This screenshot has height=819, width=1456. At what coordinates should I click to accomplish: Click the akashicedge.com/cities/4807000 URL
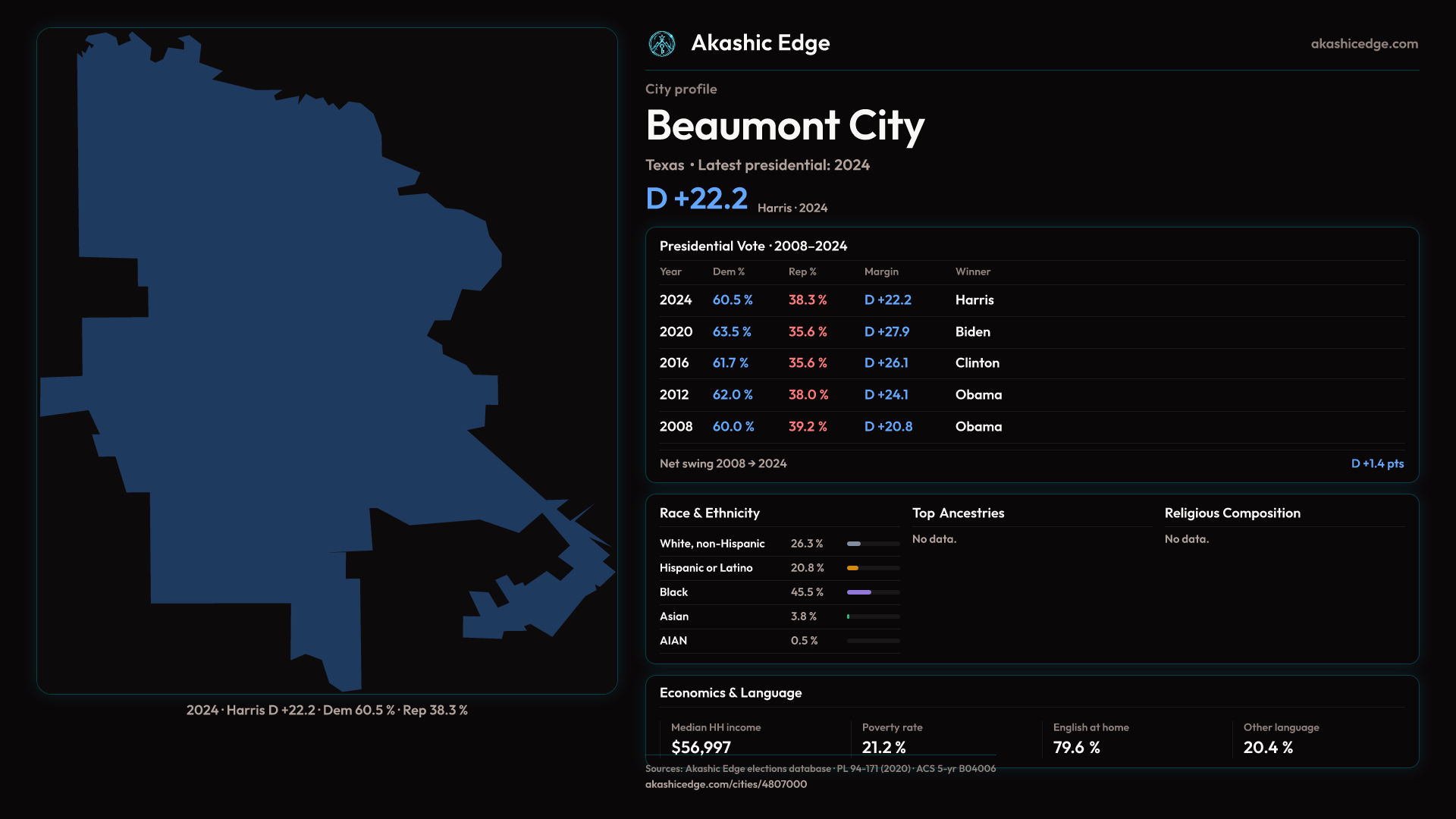click(726, 784)
